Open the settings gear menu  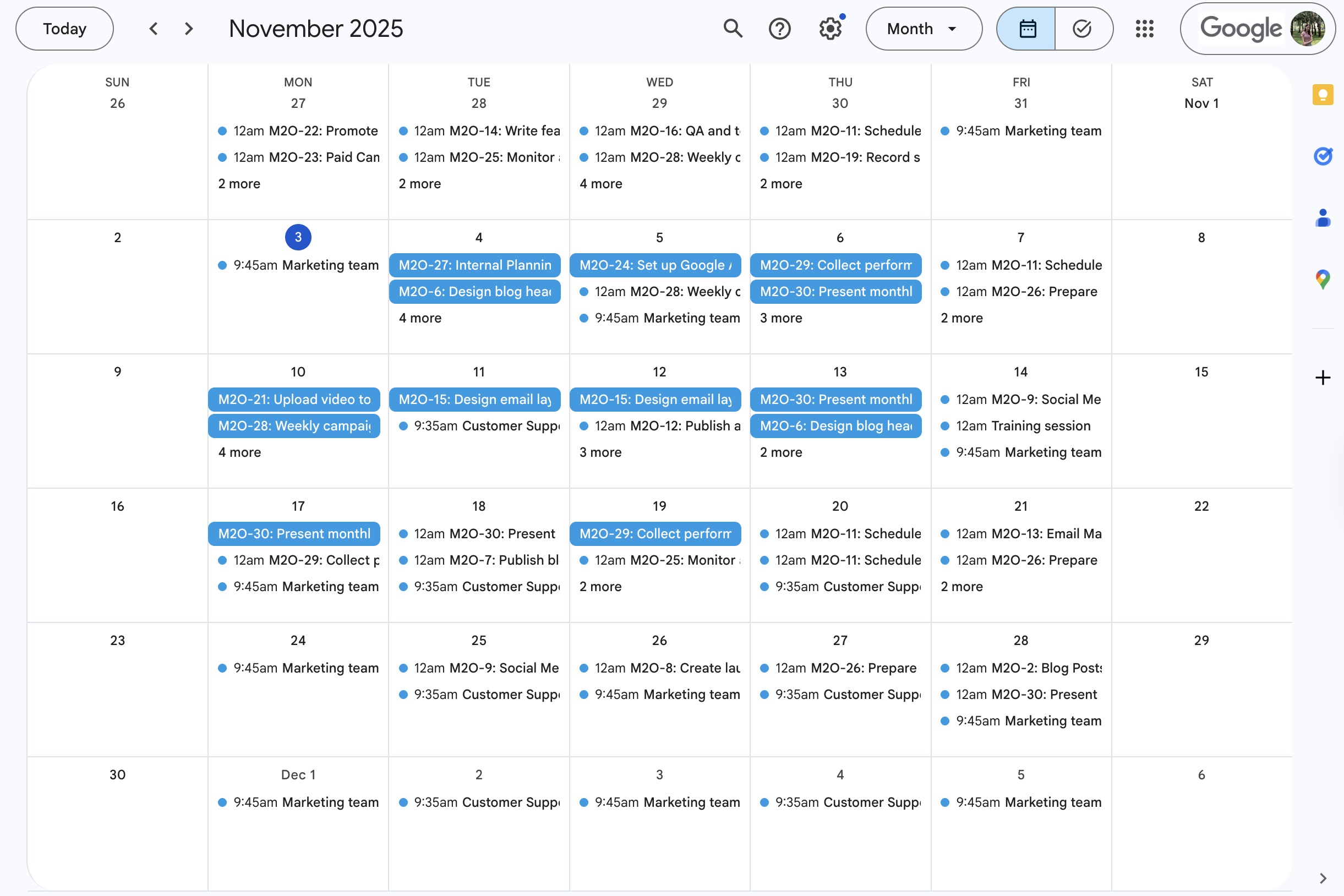830,29
